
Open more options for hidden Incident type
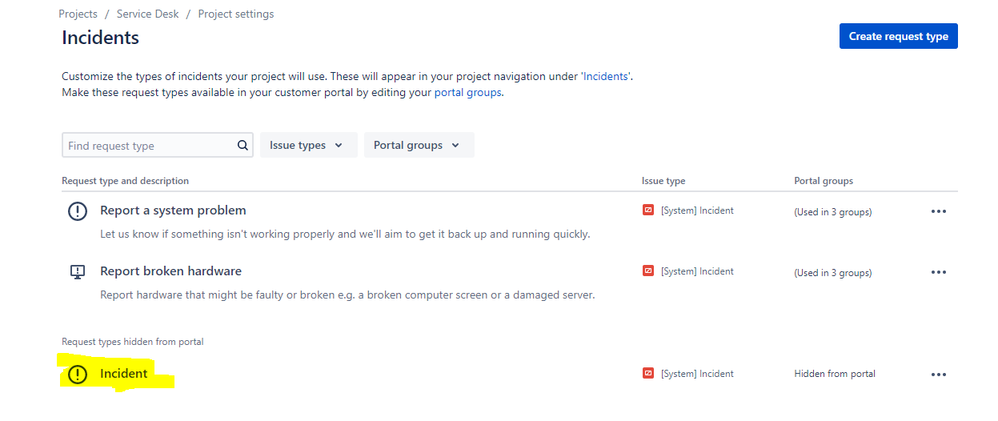938,375
